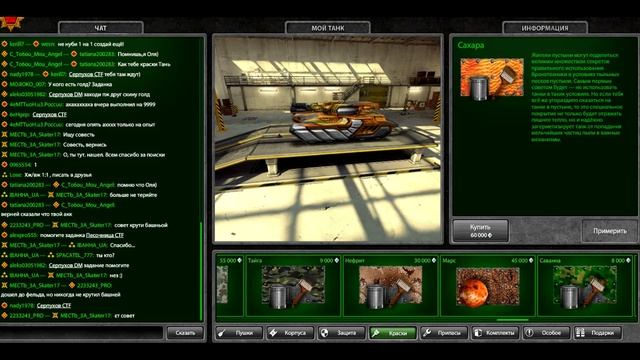Open Серпухов DM link before 'задание помогите'
The width and height of the screenshot is (640, 360).
coord(65,265)
